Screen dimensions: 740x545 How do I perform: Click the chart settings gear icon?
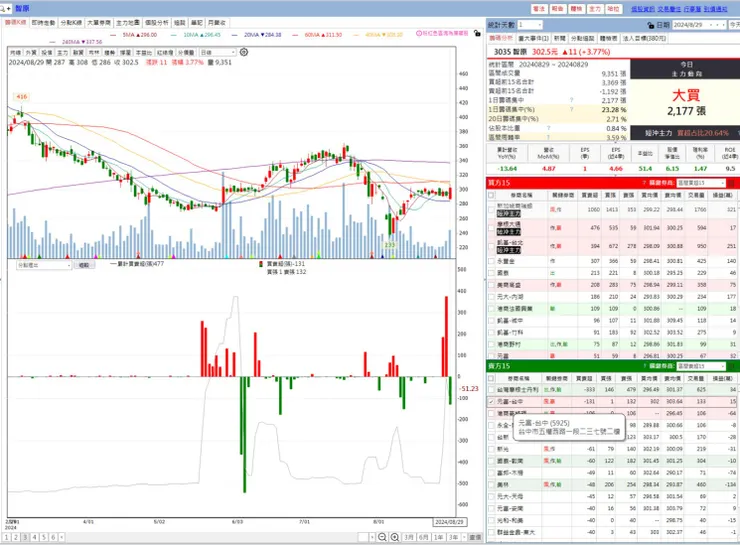coord(244,52)
